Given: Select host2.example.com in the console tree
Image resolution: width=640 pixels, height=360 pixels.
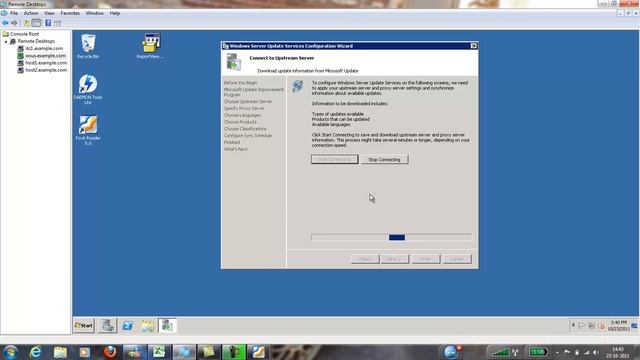Looking at the screenshot, I should point(46,70).
